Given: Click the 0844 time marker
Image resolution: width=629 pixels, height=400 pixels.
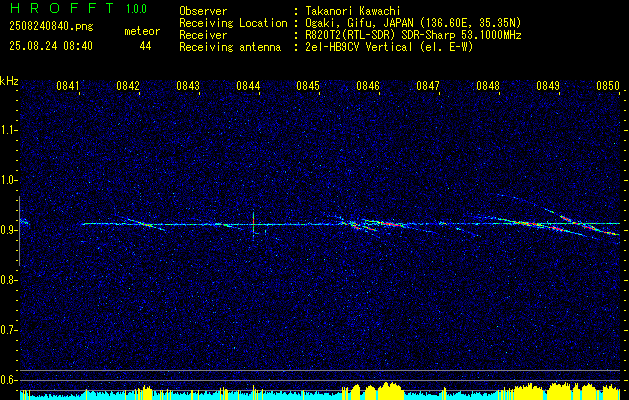Looking at the screenshot, I should pyautogui.click(x=248, y=86).
